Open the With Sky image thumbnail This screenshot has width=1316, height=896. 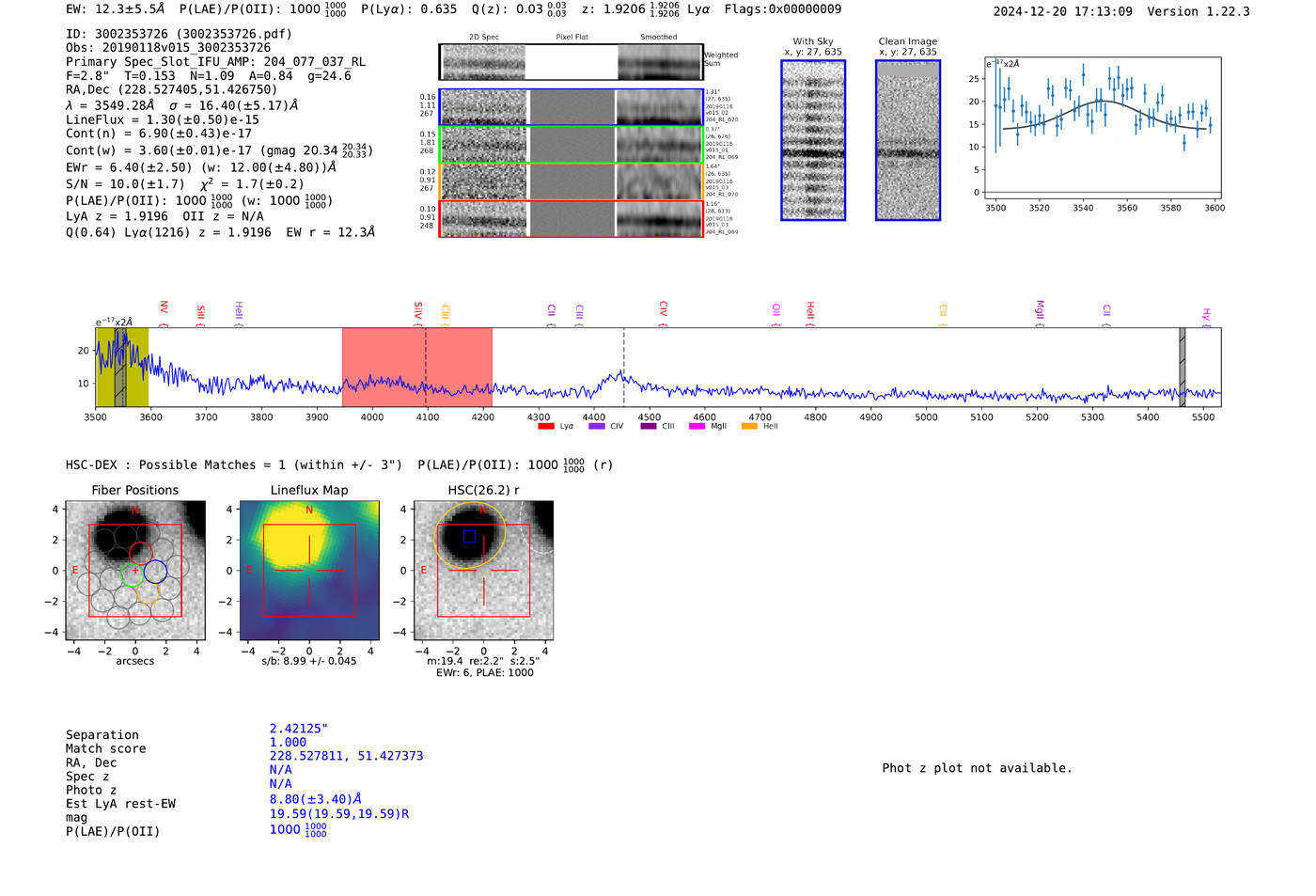click(813, 140)
